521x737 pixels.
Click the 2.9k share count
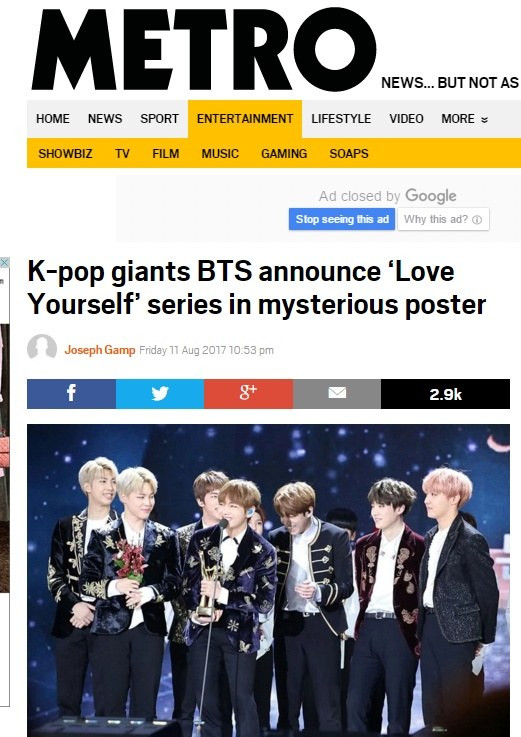[x=445, y=394]
